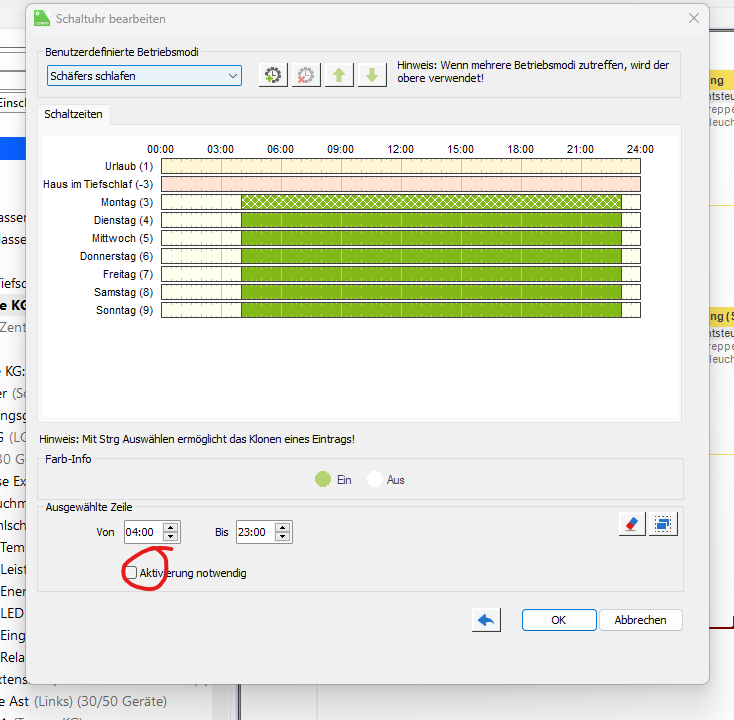Click the add operating mode gear icon
The width and height of the screenshot is (734, 720).
click(273, 75)
